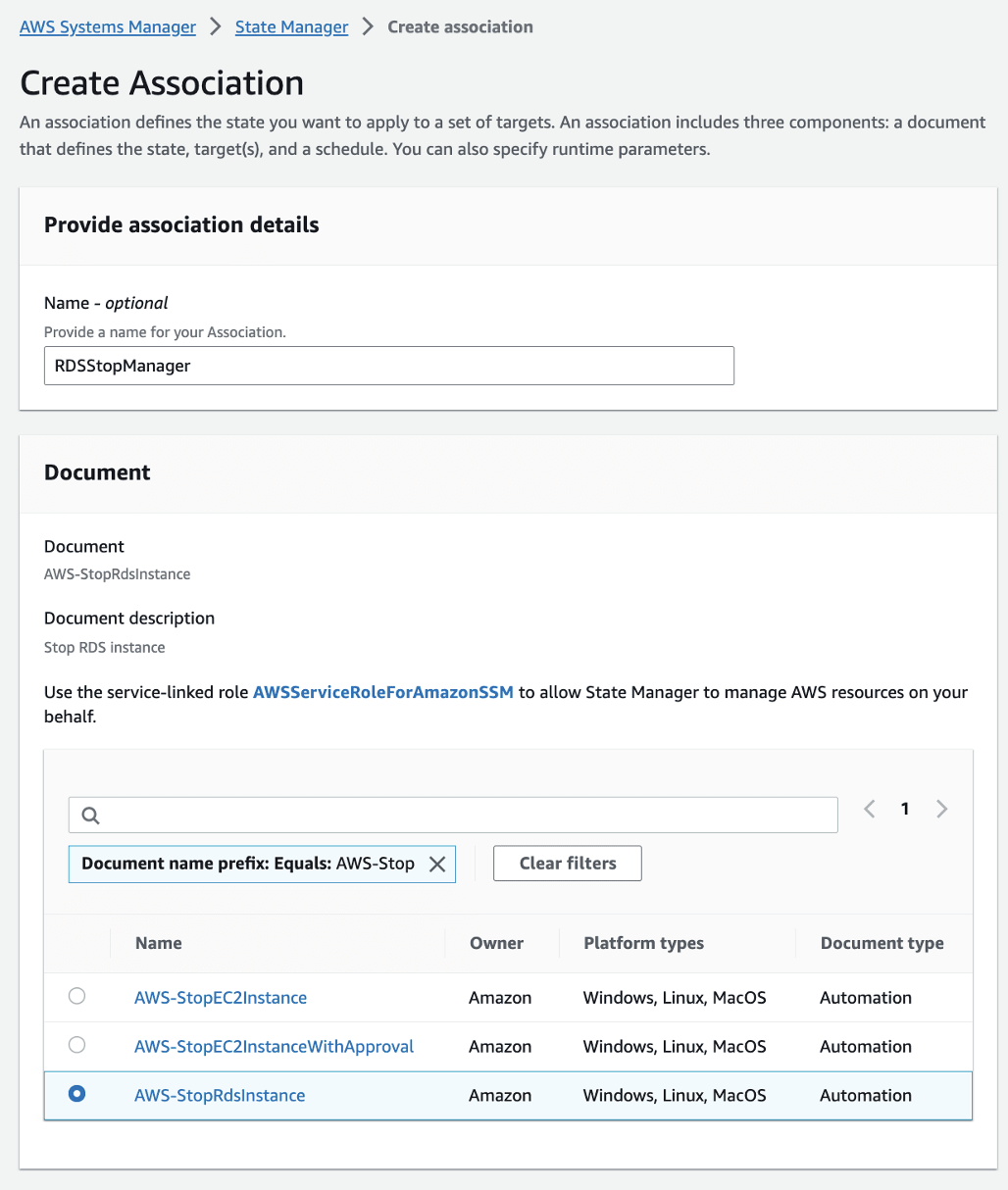Go to next page of documents
This screenshot has width=1008, height=1190.
[941, 809]
